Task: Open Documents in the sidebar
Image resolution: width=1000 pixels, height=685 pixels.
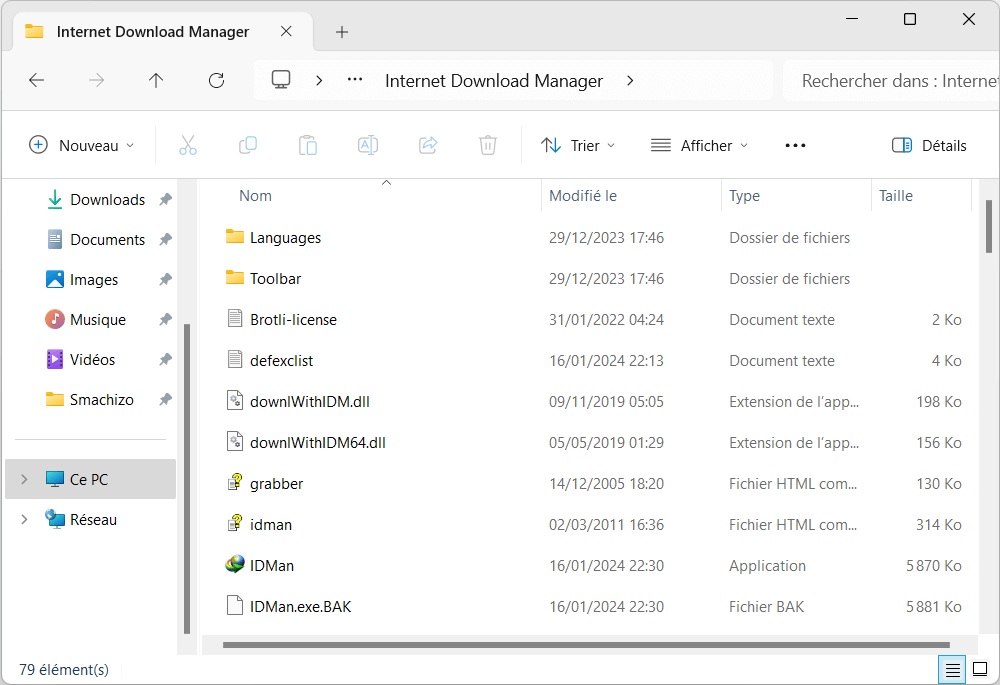Action: pos(107,240)
